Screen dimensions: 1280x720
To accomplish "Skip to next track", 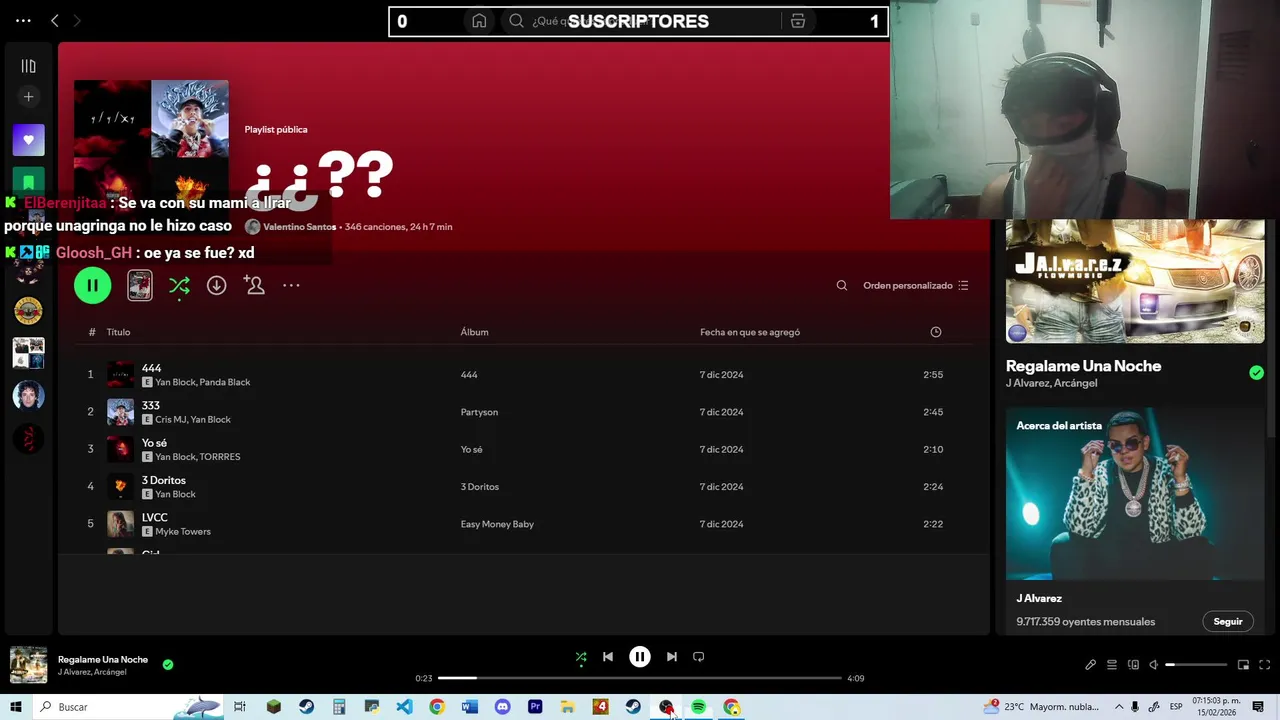I will tap(672, 657).
